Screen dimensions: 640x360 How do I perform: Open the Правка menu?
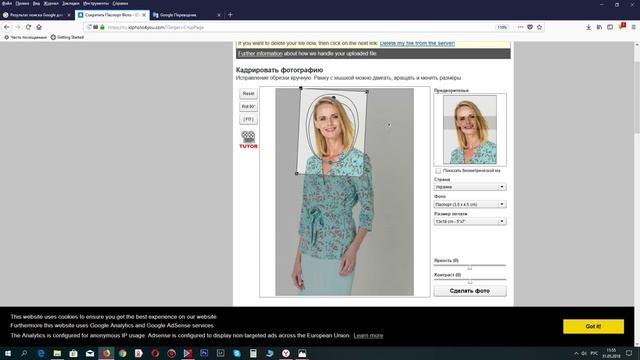[22, 3]
